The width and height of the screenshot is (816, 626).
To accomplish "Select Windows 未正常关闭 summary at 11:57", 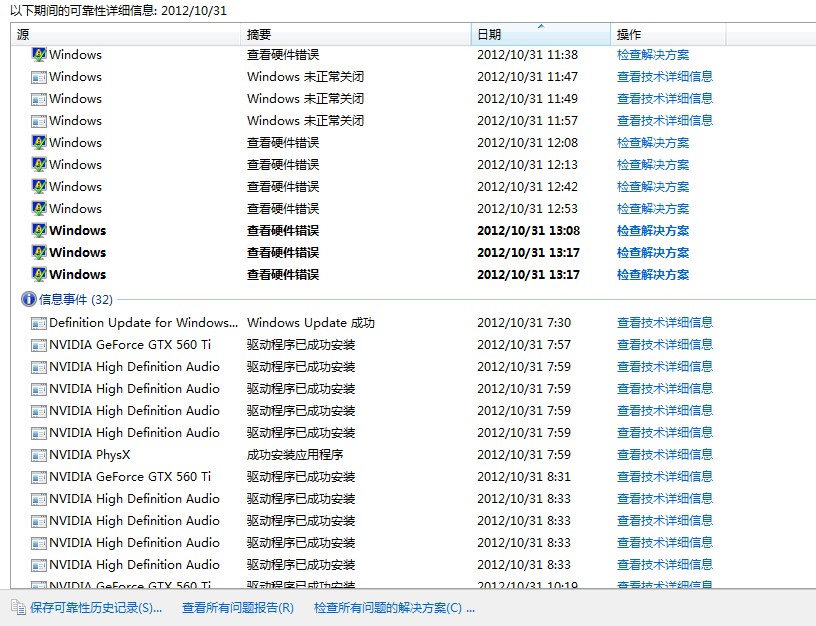I will [305, 120].
